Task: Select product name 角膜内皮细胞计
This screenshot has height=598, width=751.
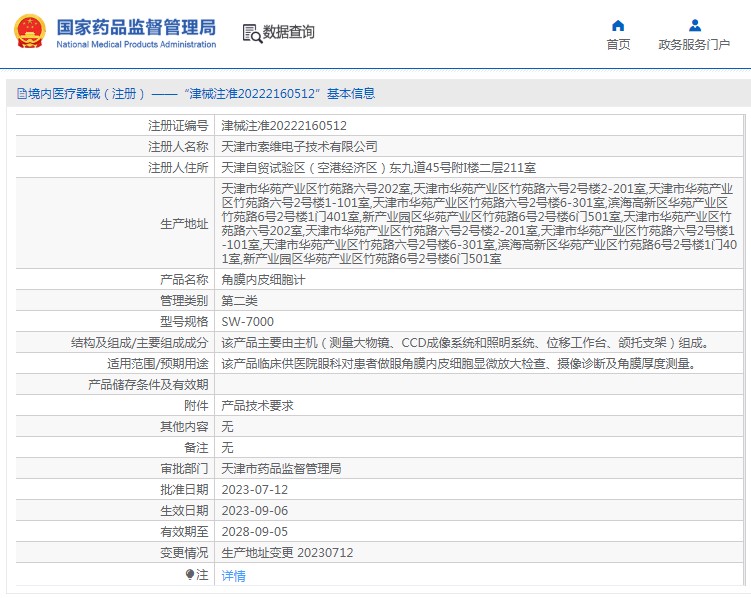Action: tap(263, 280)
